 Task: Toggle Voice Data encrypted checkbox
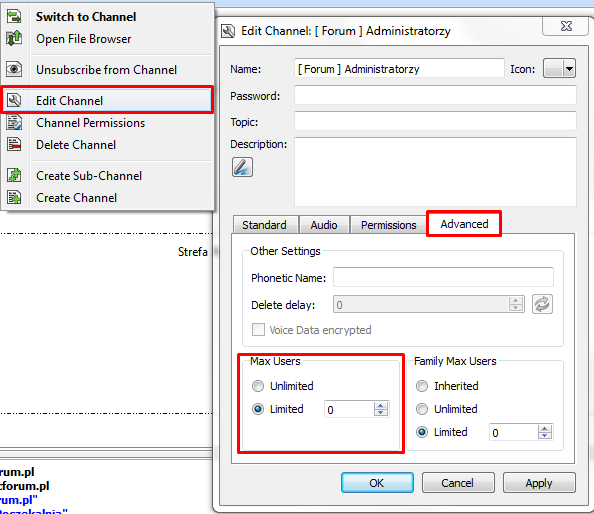[258, 330]
